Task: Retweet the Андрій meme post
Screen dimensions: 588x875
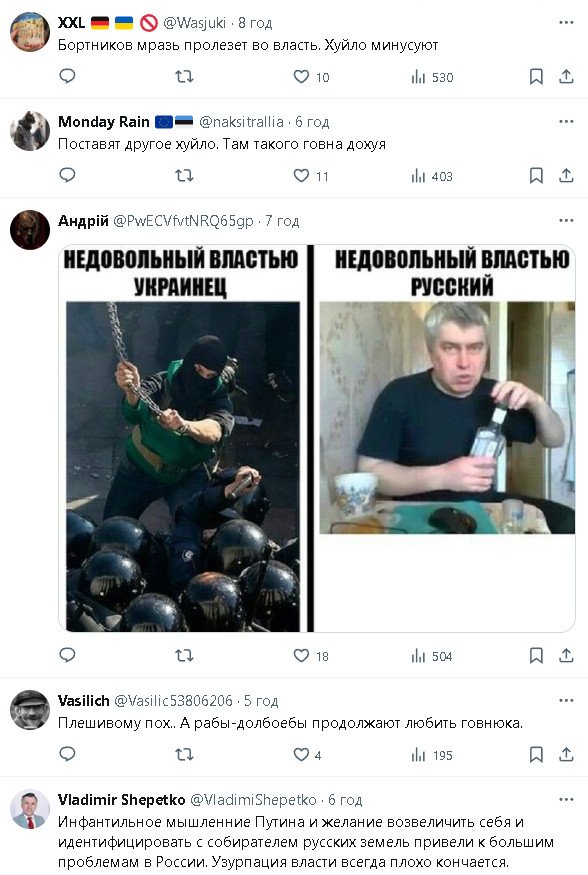Action: coord(184,655)
